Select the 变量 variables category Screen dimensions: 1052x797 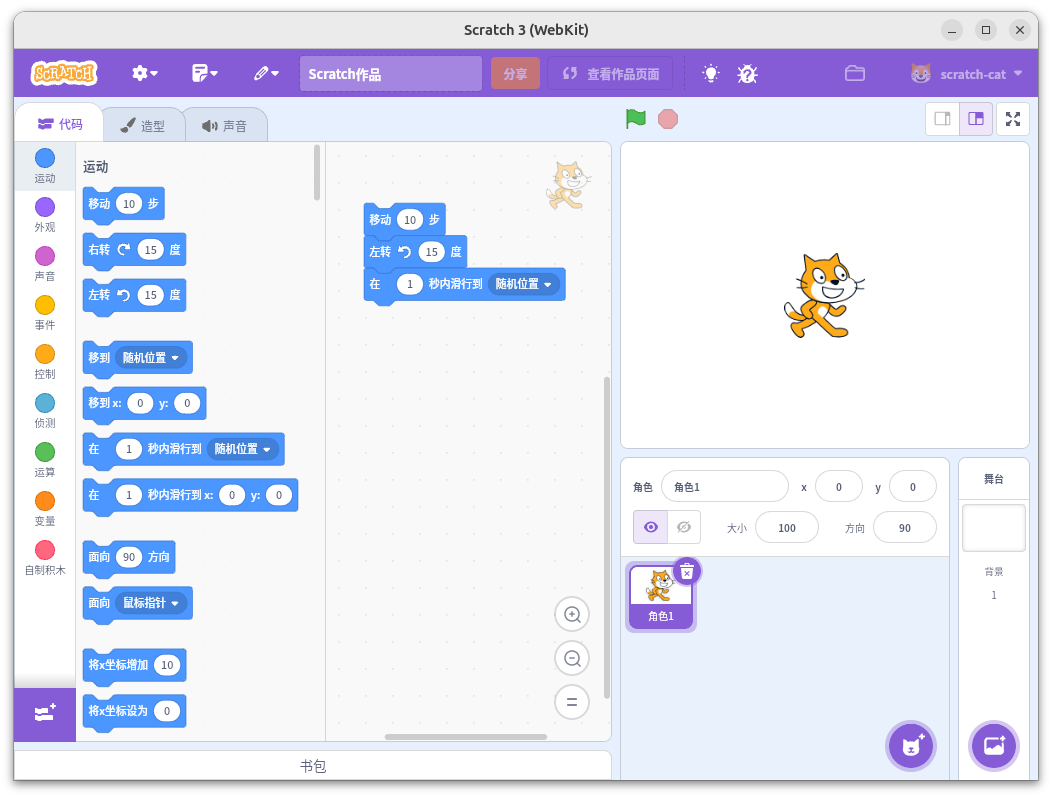point(45,509)
